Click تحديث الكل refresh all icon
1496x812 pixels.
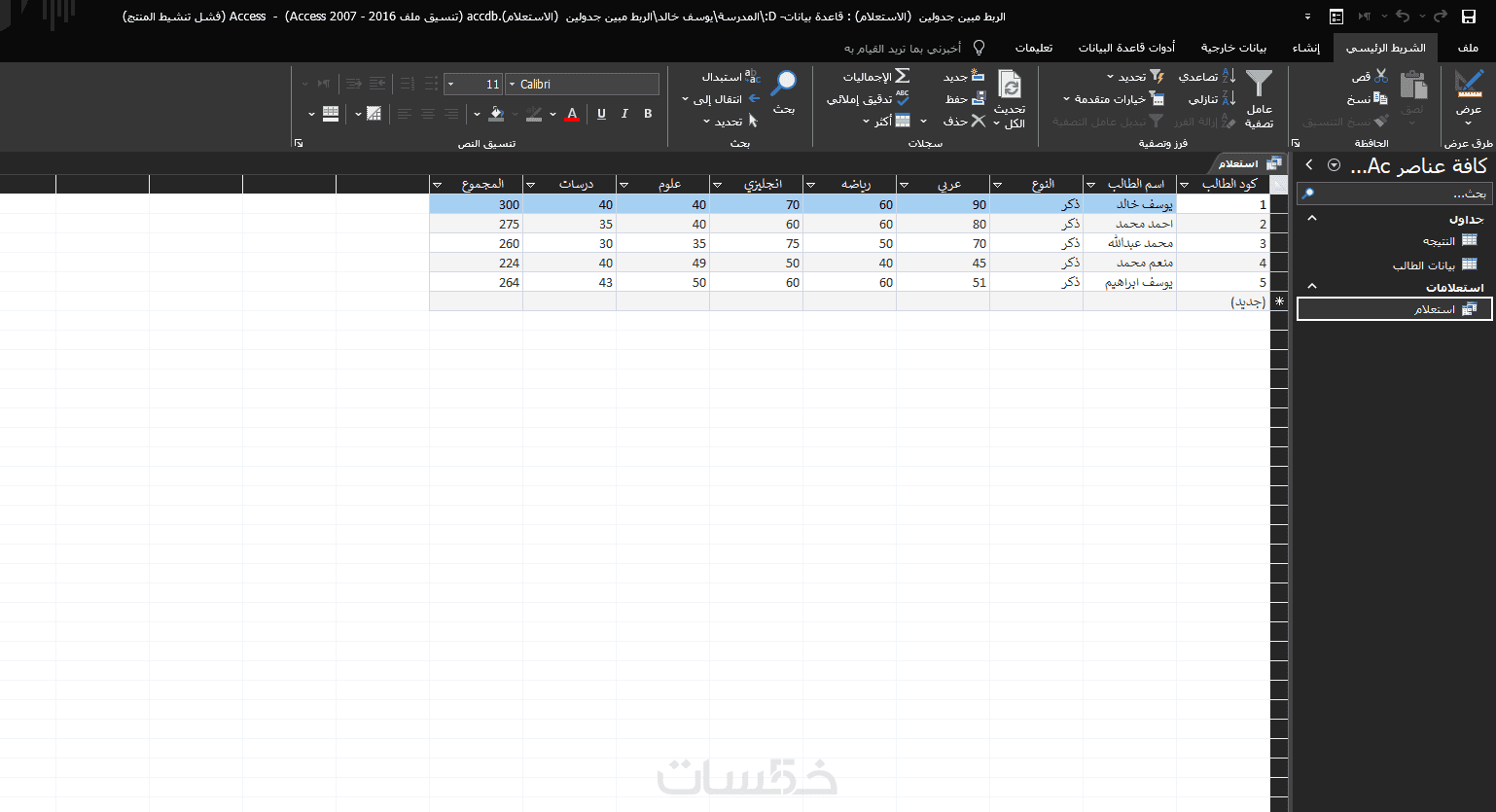pos(1010,86)
